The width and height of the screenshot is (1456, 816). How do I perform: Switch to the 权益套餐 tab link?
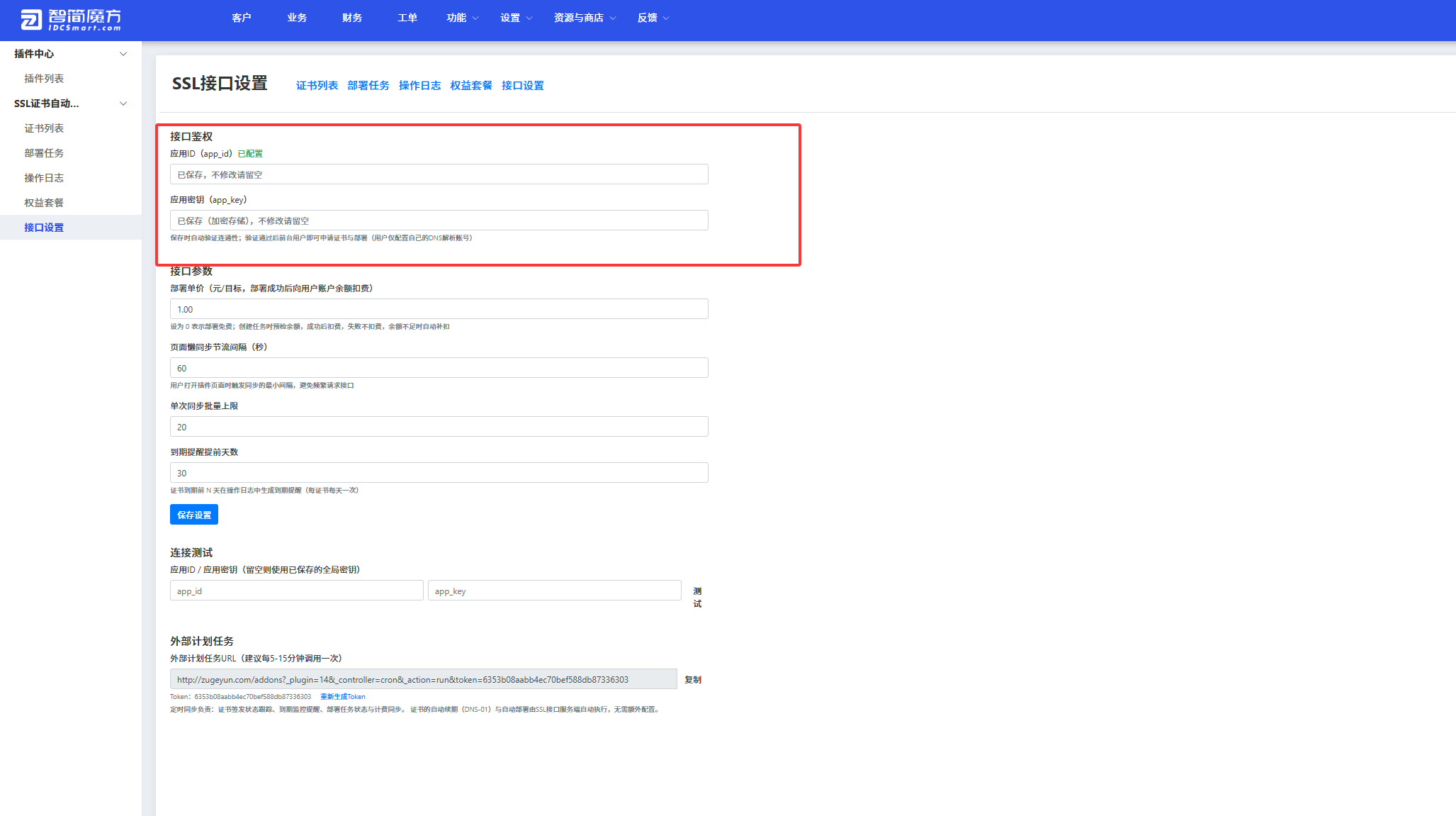click(x=471, y=85)
